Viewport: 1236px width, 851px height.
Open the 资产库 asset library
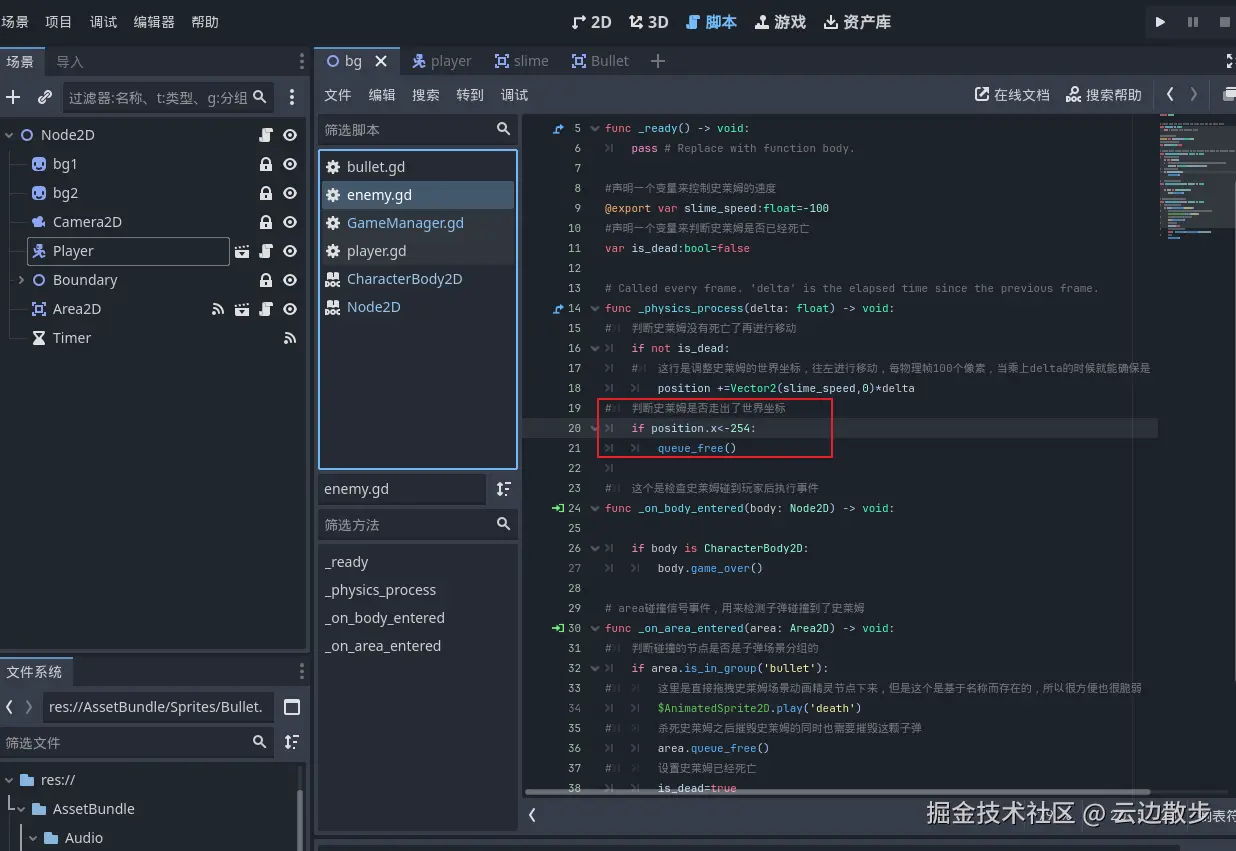(x=856, y=21)
